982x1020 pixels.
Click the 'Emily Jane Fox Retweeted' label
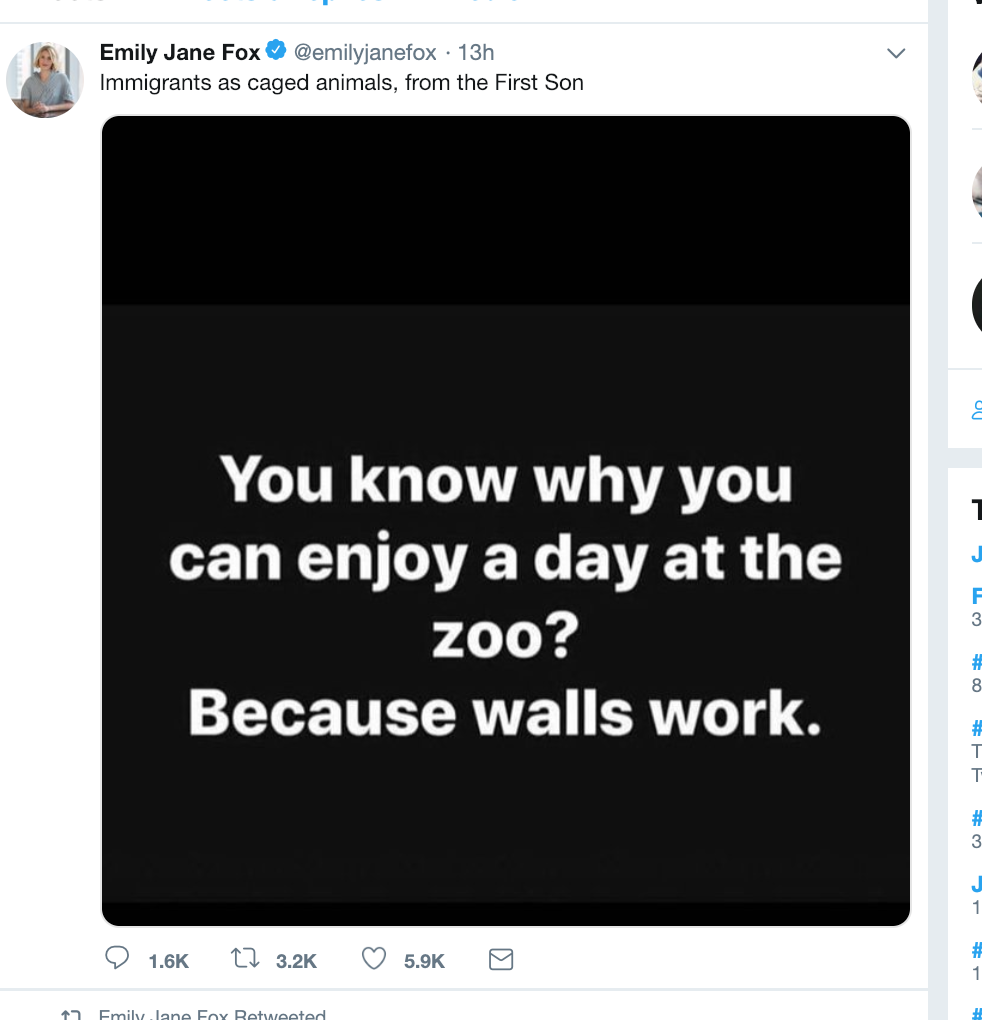pyautogui.click(x=212, y=1014)
